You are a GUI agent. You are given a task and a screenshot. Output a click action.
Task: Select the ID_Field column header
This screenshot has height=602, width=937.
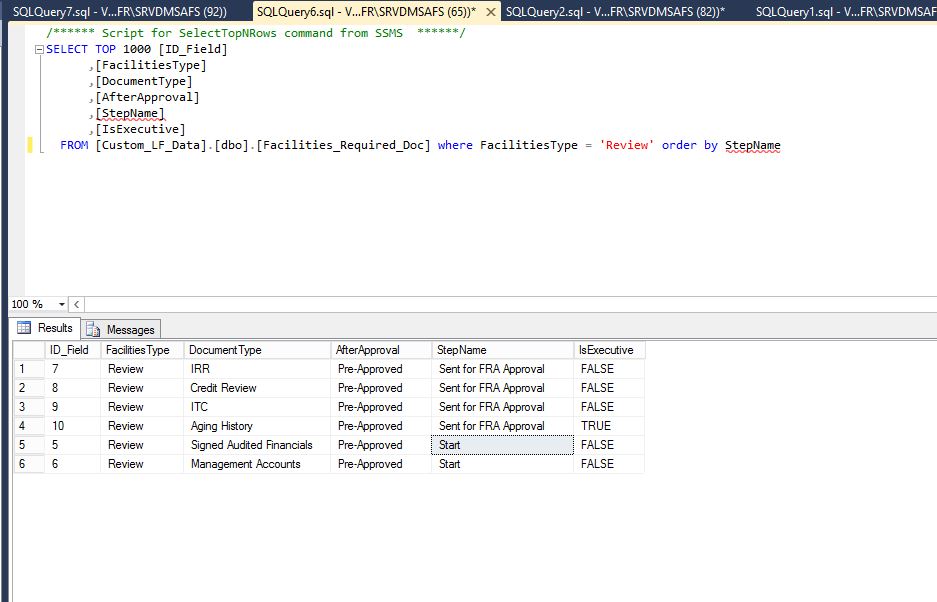click(x=69, y=350)
